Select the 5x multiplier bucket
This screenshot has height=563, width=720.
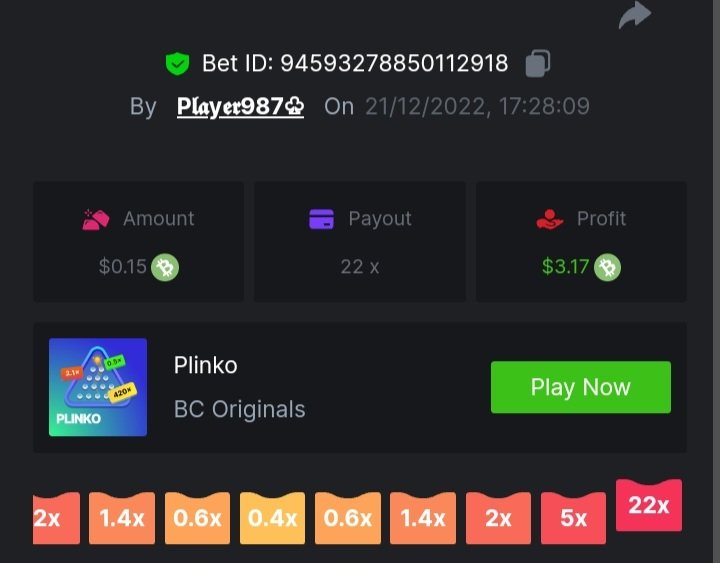(x=574, y=518)
